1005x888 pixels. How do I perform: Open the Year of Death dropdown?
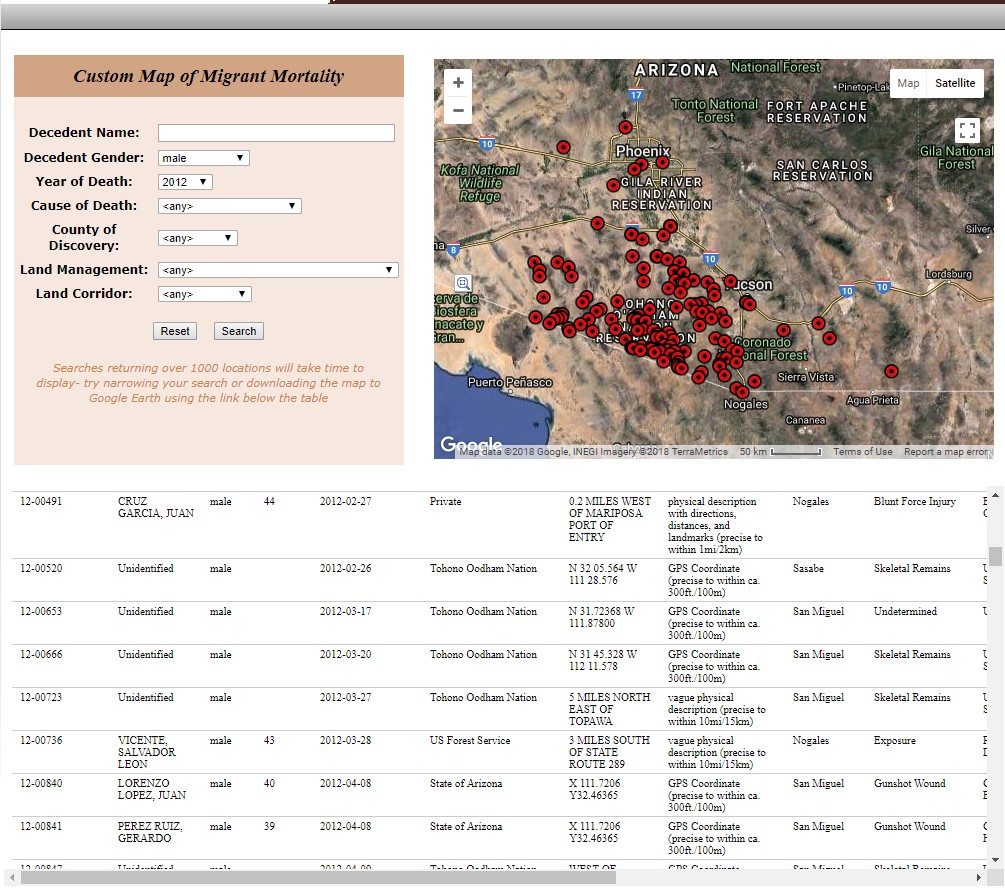coord(185,182)
